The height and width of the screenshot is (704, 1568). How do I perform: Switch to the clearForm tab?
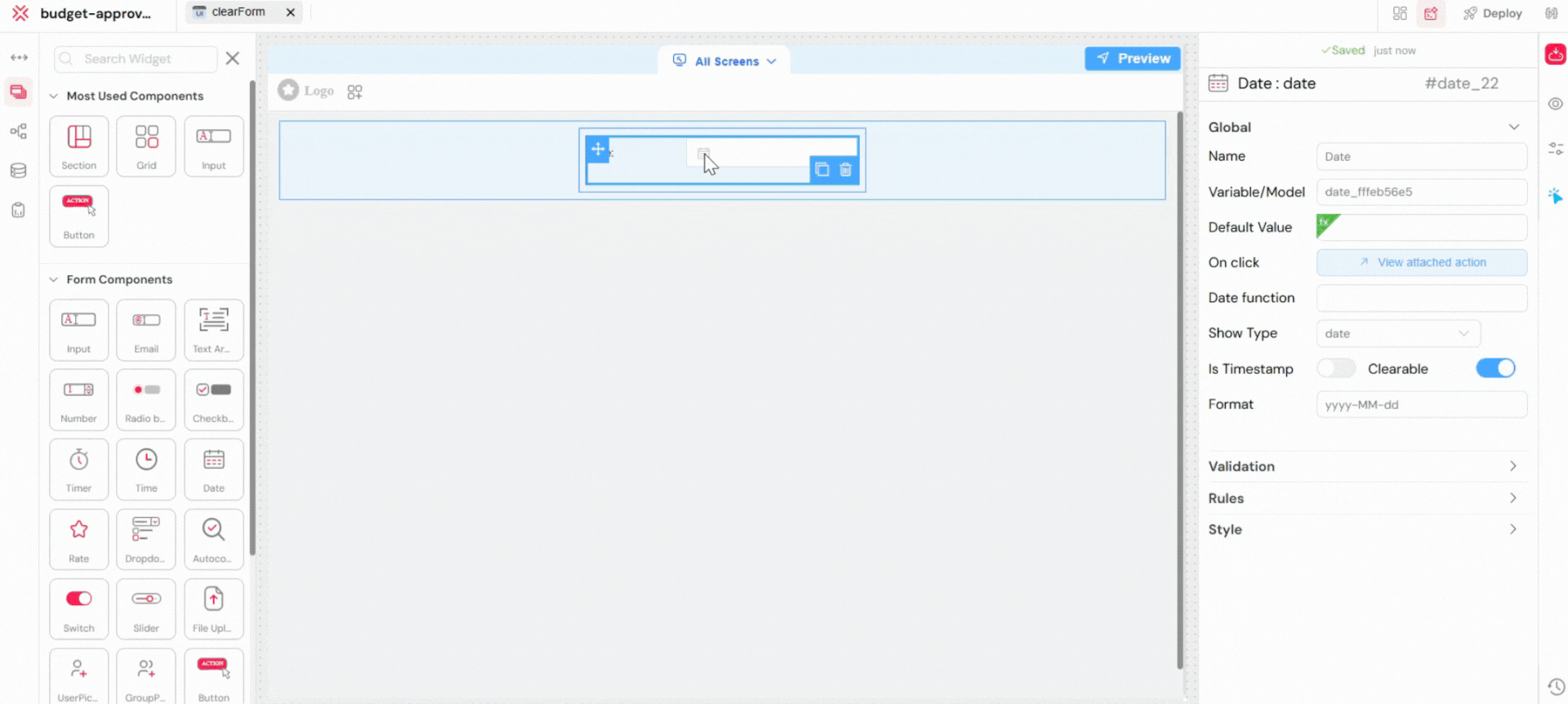pyautogui.click(x=238, y=12)
